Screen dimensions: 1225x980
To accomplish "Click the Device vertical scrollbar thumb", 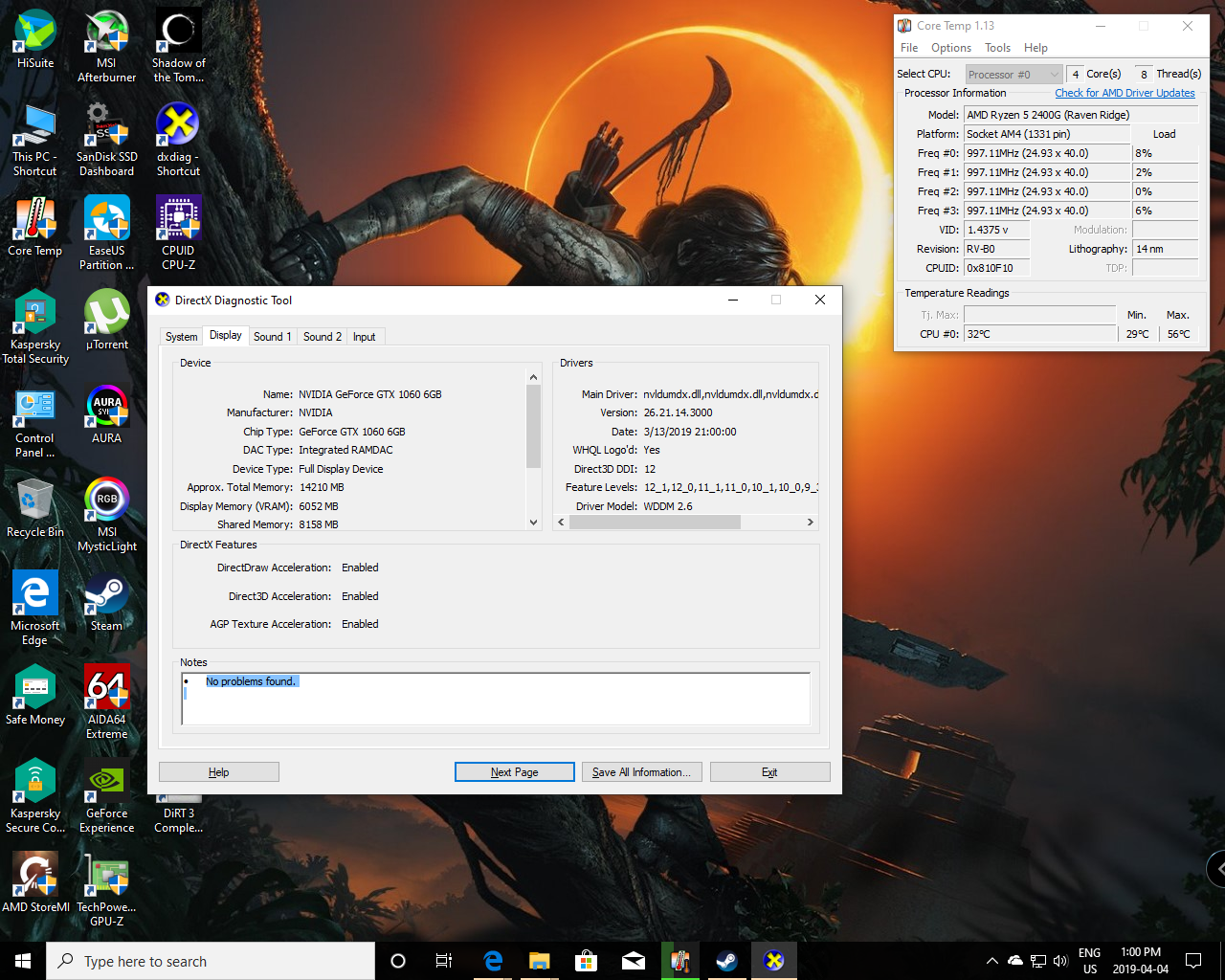I will tap(534, 427).
